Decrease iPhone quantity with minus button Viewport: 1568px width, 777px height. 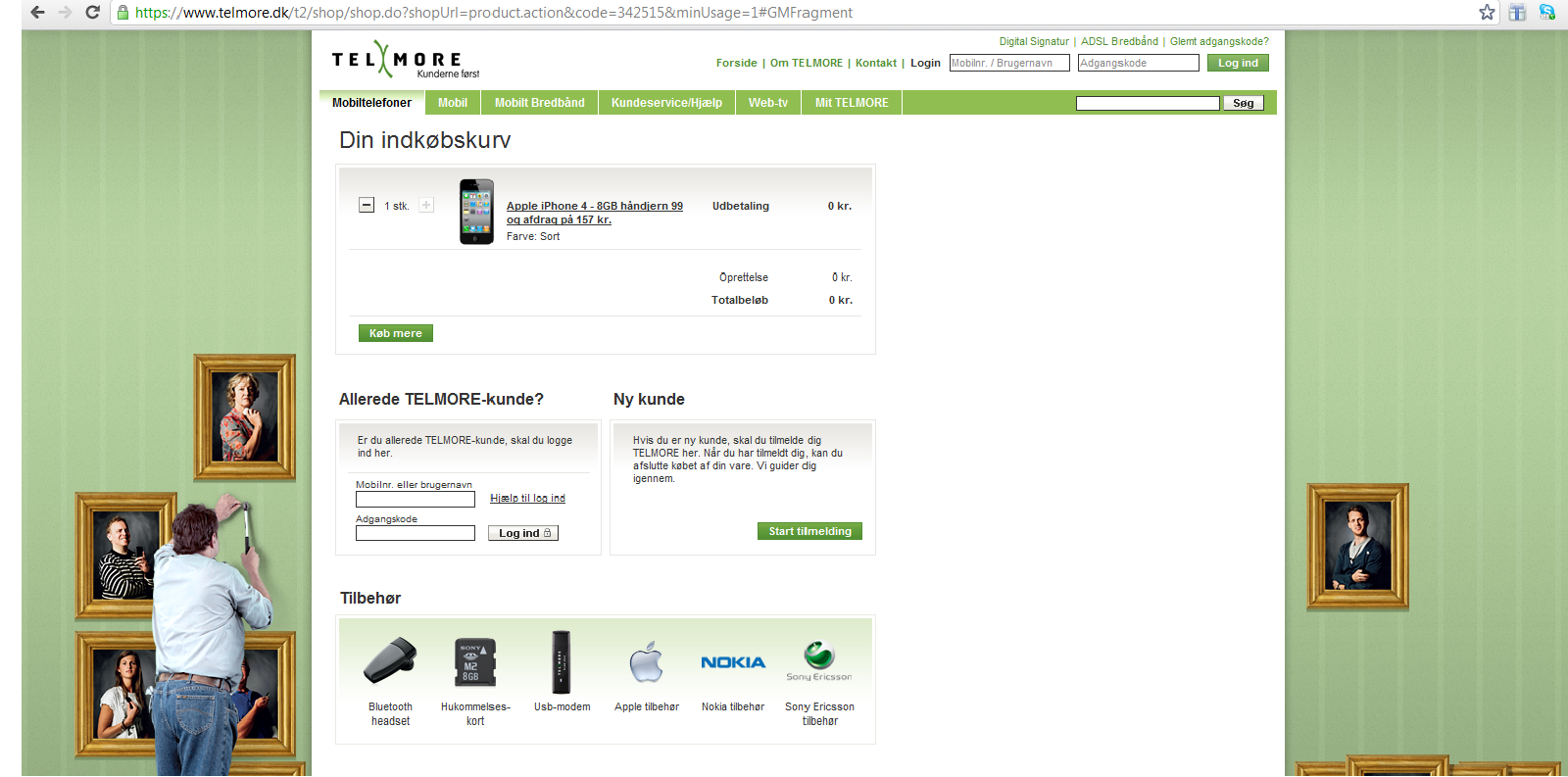click(x=367, y=206)
